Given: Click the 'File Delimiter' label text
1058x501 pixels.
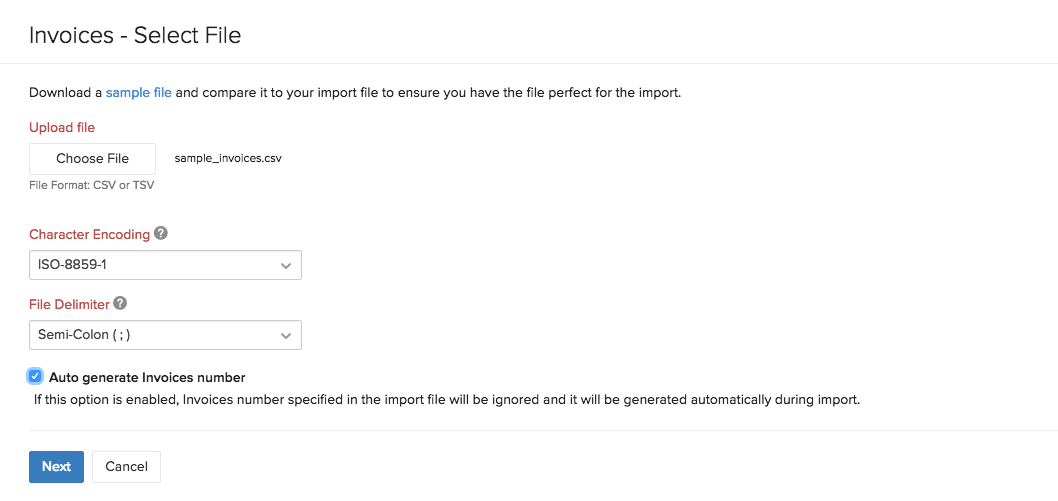Looking at the screenshot, I should point(69,303).
